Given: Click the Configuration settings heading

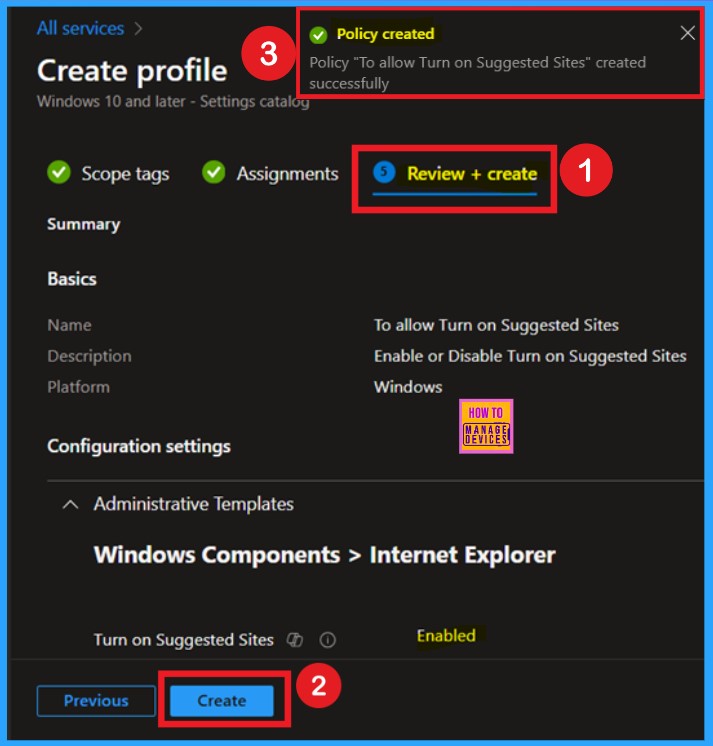Looking at the screenshot, I should [139, 446].
